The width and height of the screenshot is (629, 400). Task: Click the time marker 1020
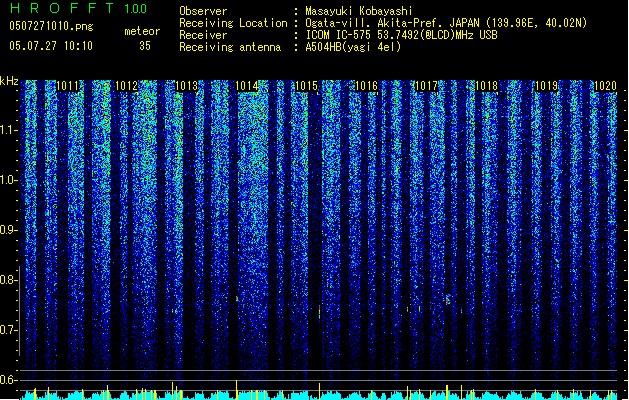coord(605,86)
